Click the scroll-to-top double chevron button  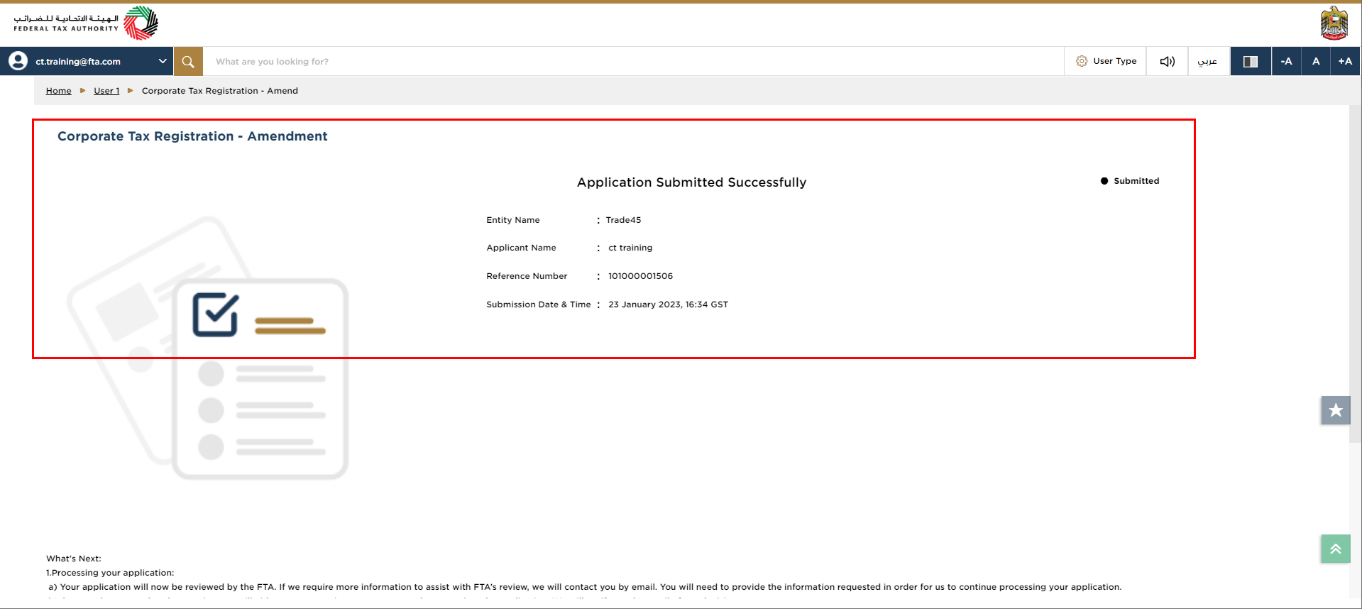[x=1335, y=549]
